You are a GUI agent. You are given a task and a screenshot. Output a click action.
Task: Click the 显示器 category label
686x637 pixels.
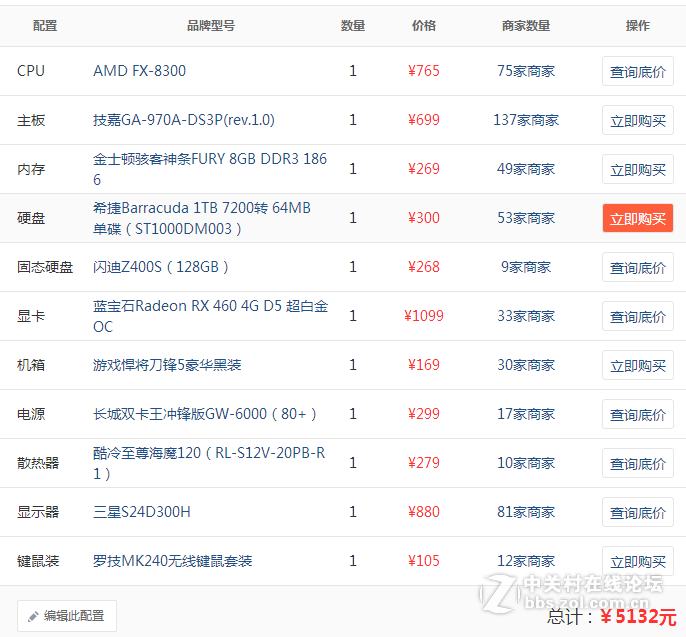(38, 512)
